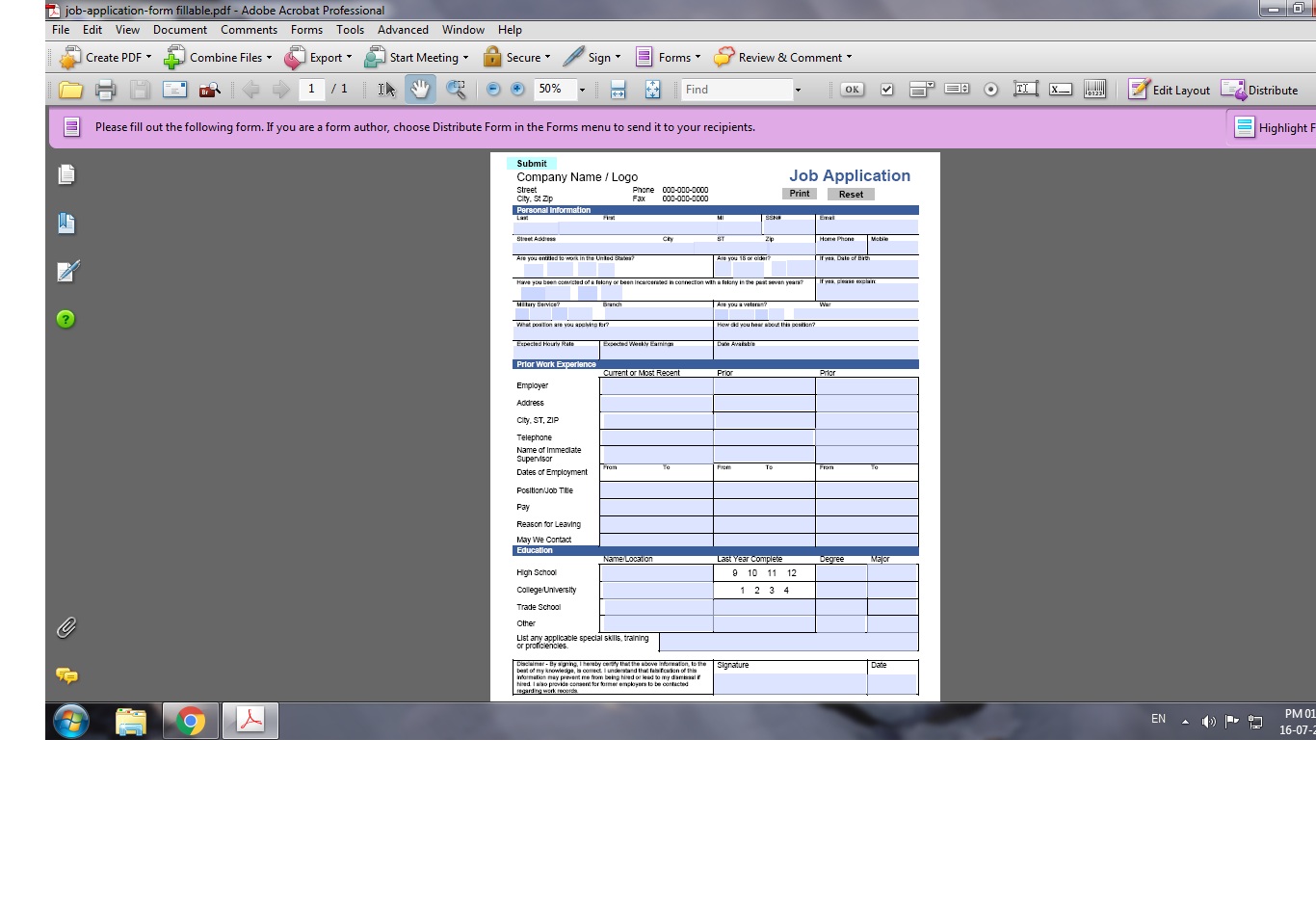Click the Email envelope icon in toolbar
Viewport: 1316px width, 898px height.
174,90
